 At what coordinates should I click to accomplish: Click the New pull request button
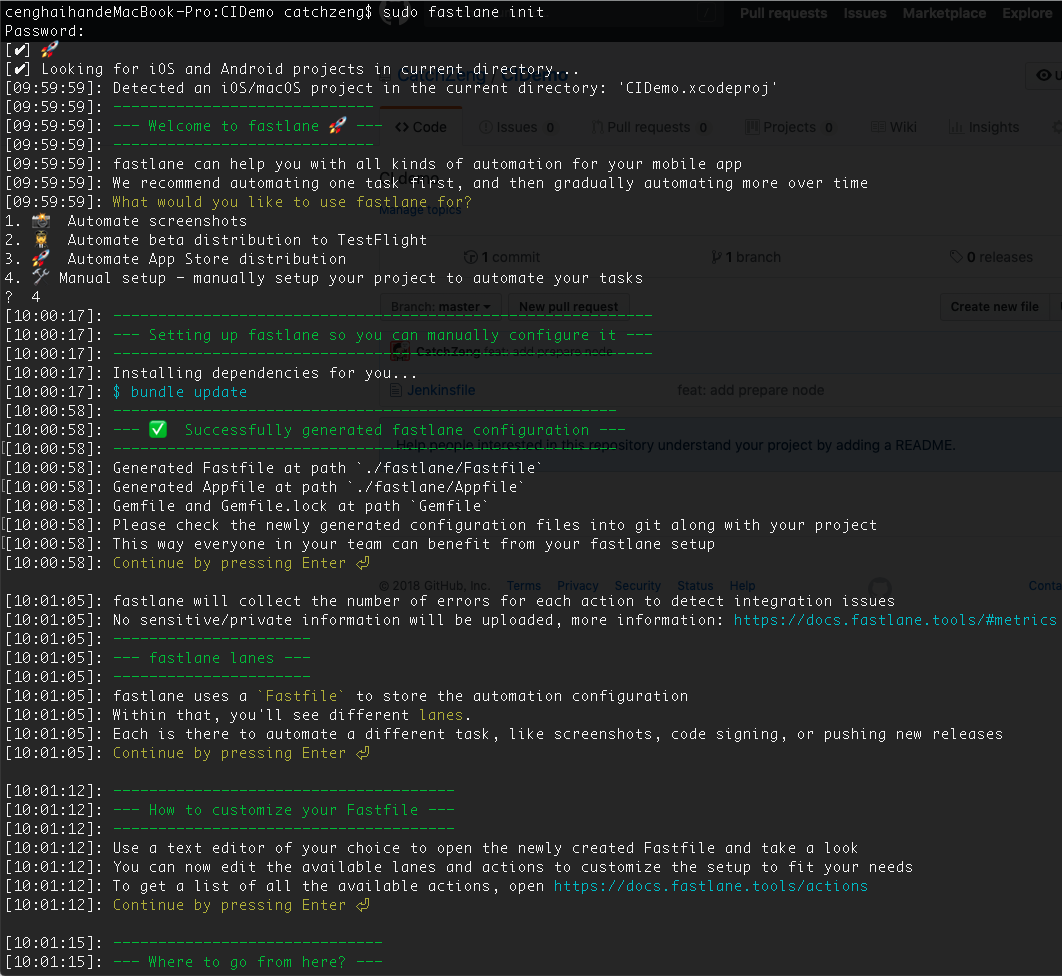click(568, 307)
